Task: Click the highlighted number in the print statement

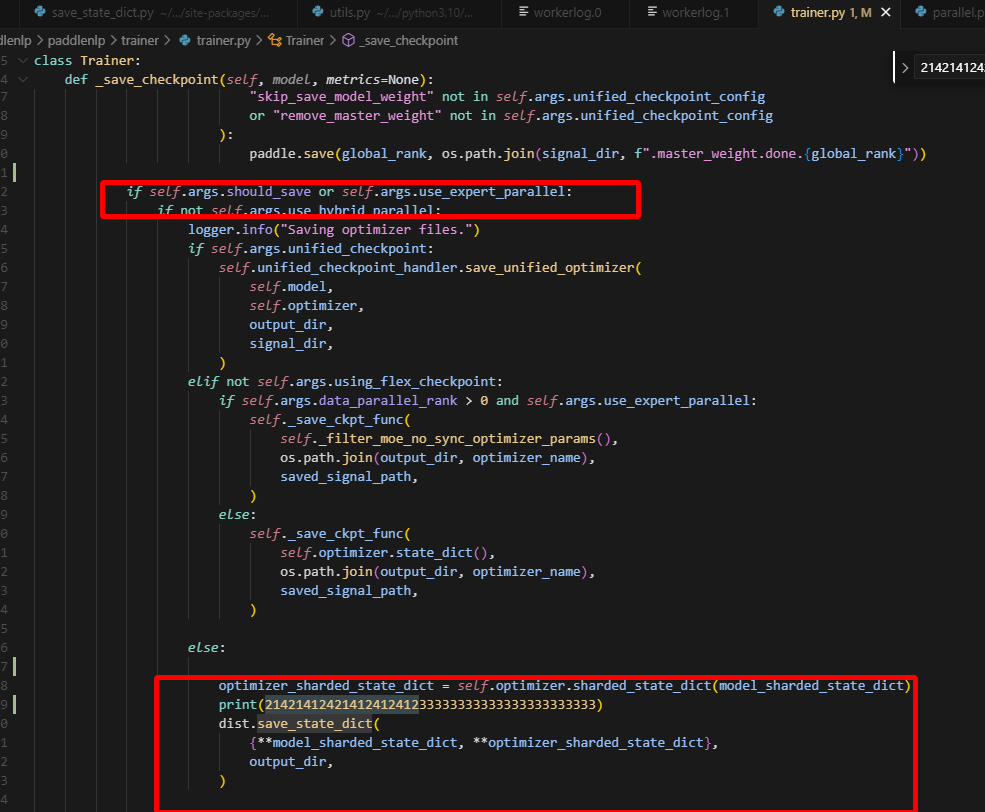Action: click(x=340, y=705)
